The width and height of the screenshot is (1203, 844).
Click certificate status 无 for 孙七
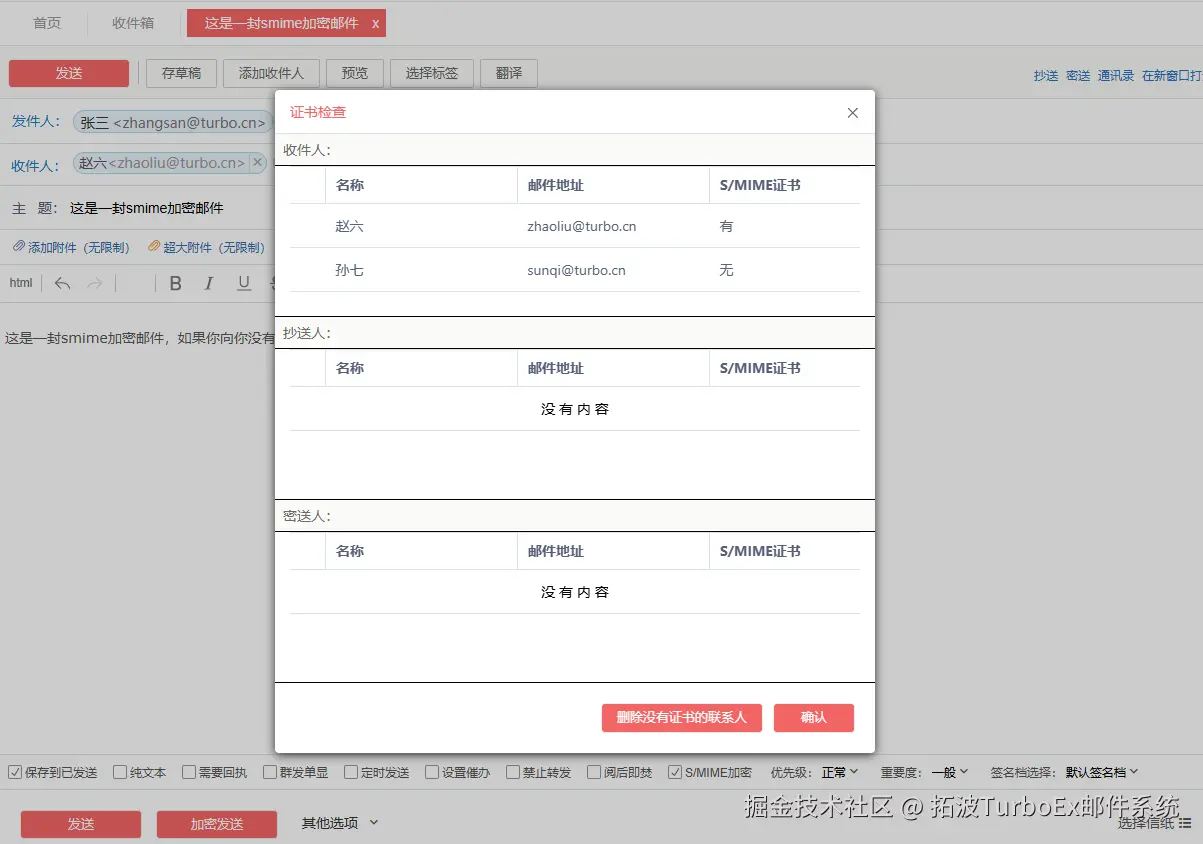pos(726,270)
